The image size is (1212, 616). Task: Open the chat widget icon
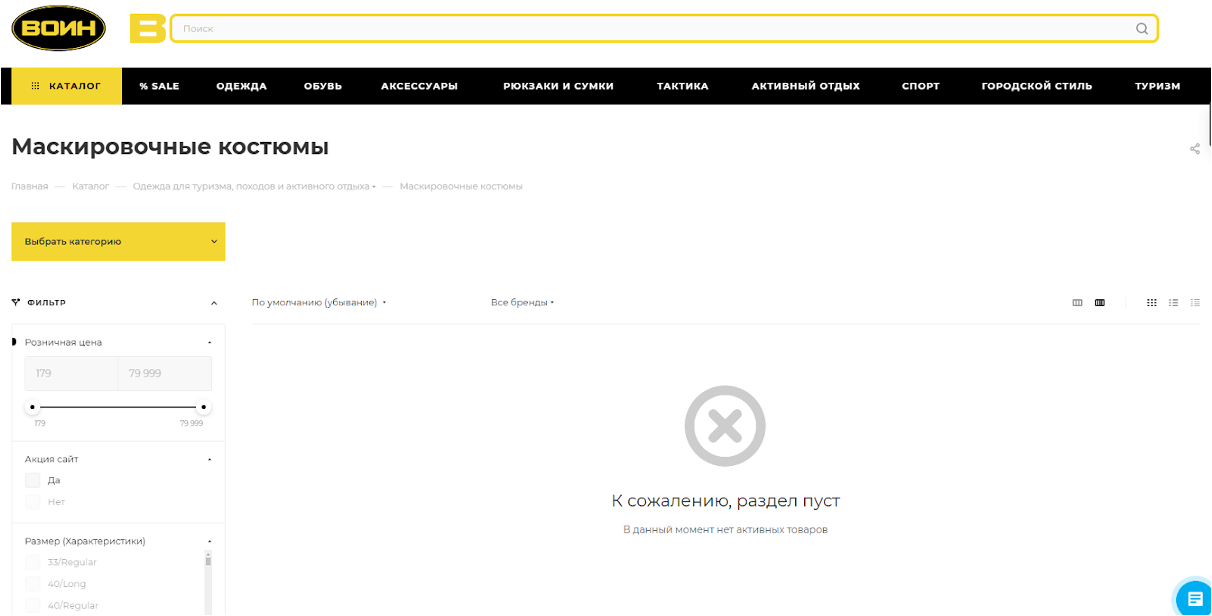(x=1195, y=598)
